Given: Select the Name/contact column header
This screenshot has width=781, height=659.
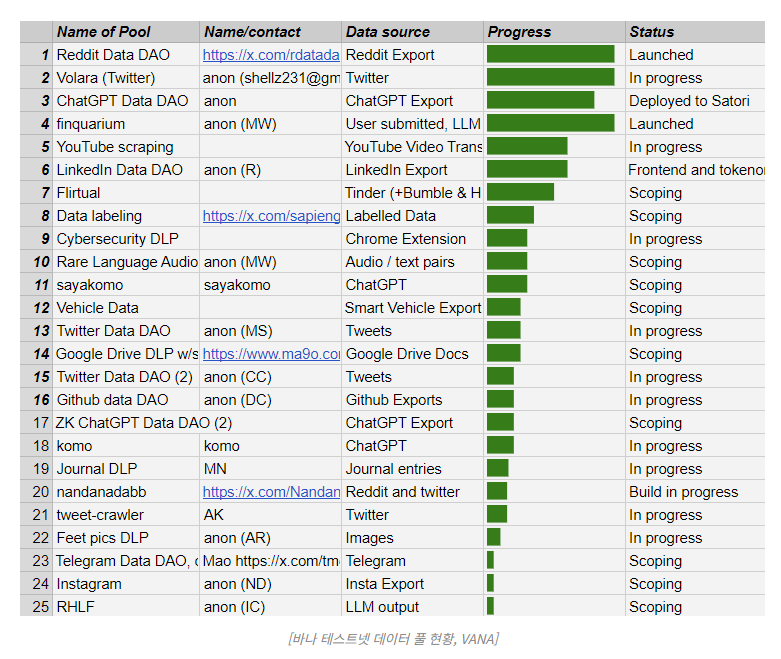Looking at the screenshot, I should (251, 32).
